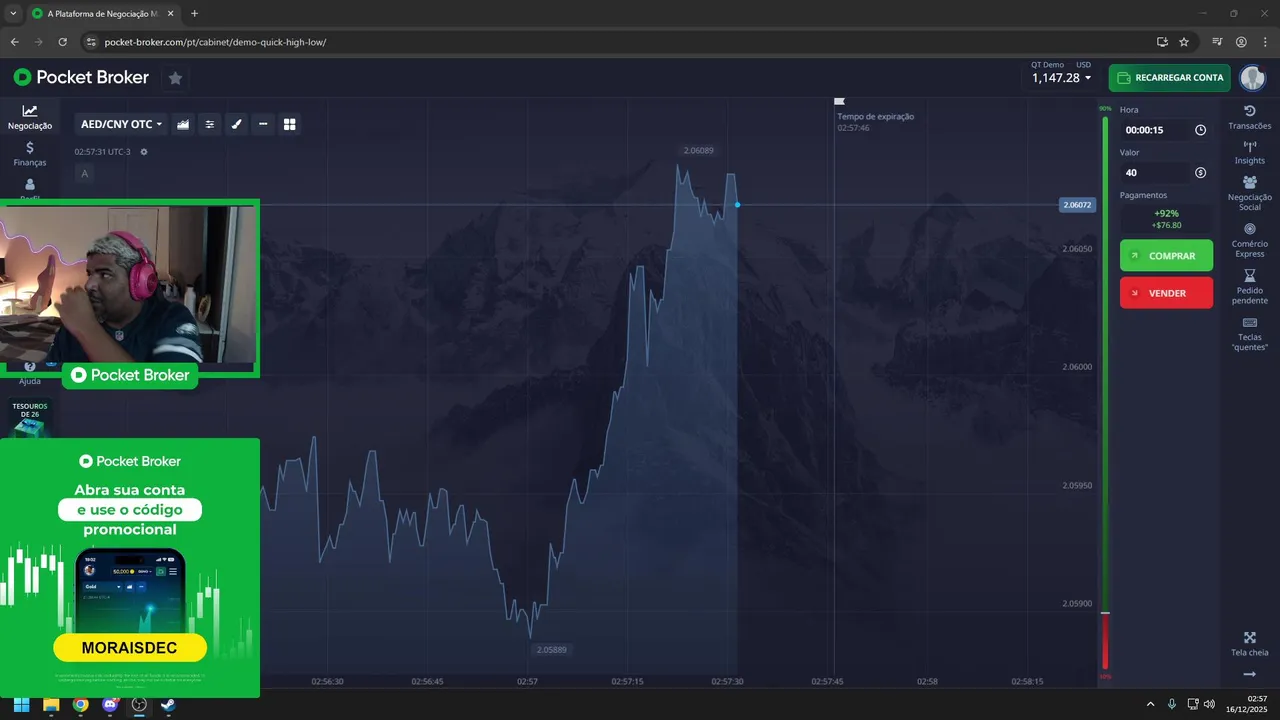Show hidden system tray icons

point(1150,704)
